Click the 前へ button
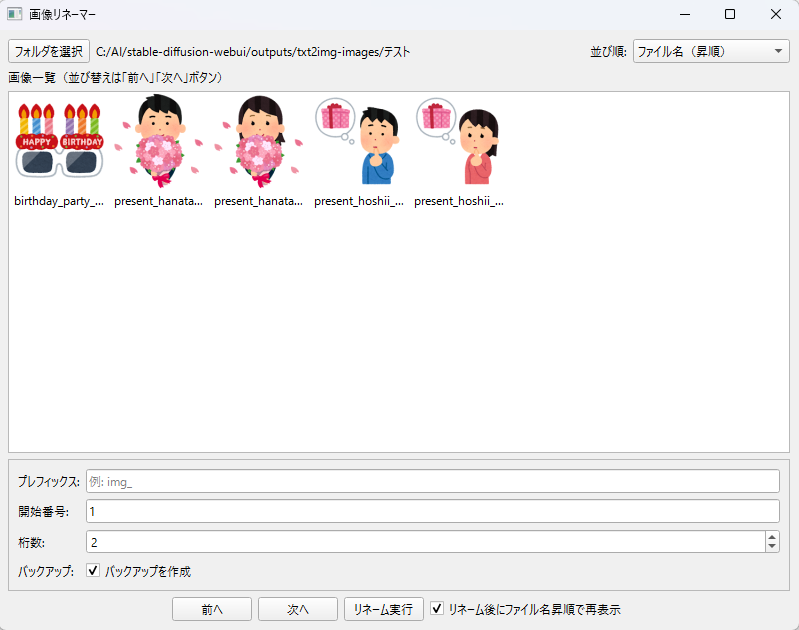The width and height of the screenshot is (799, 630). coord(212,609)
